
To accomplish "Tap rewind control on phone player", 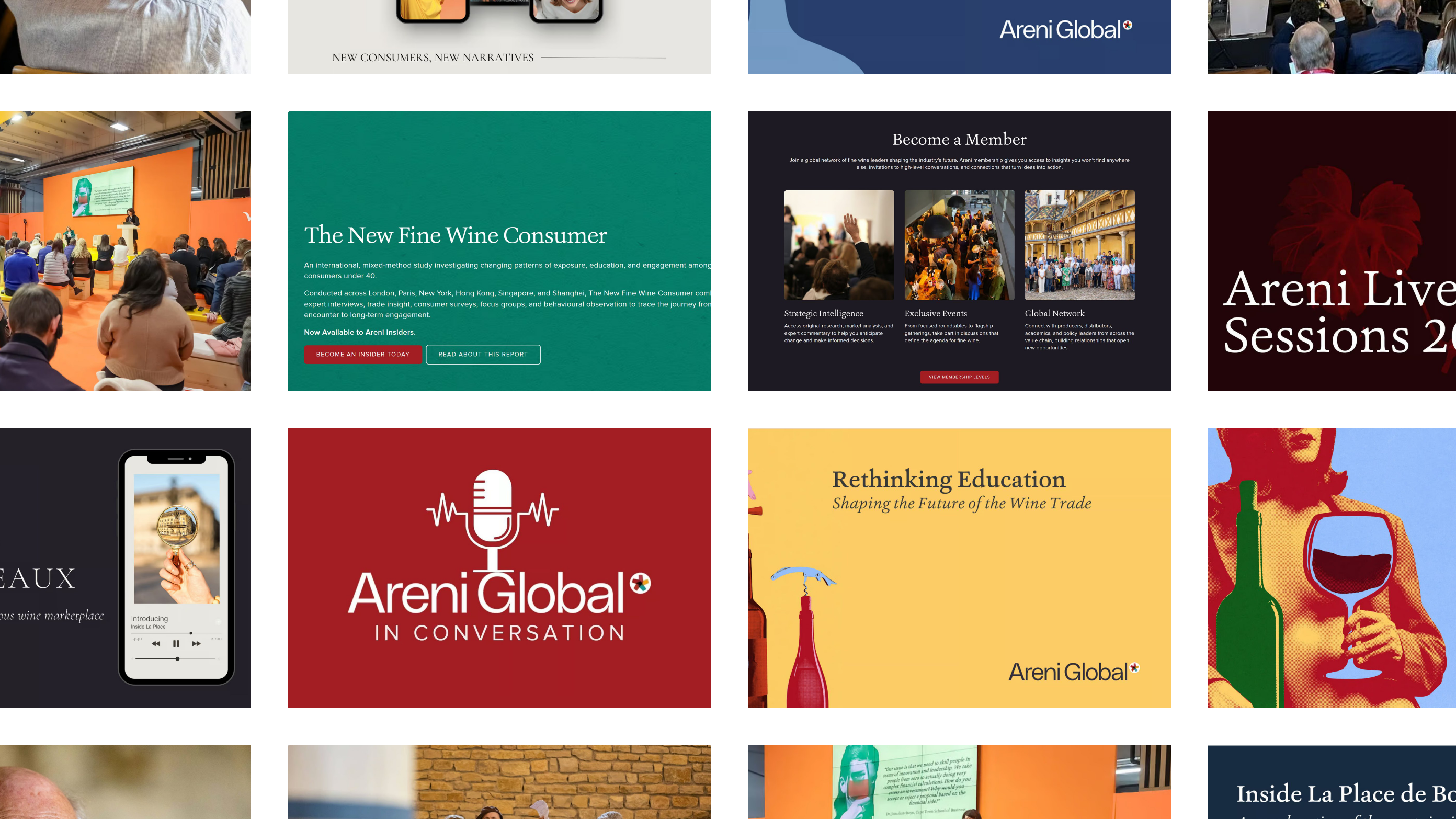I will [x=156, y=643].
